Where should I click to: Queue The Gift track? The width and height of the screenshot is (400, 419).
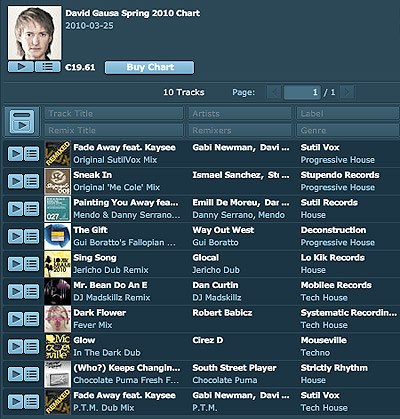pyautogui.click(x=32, y=237)
